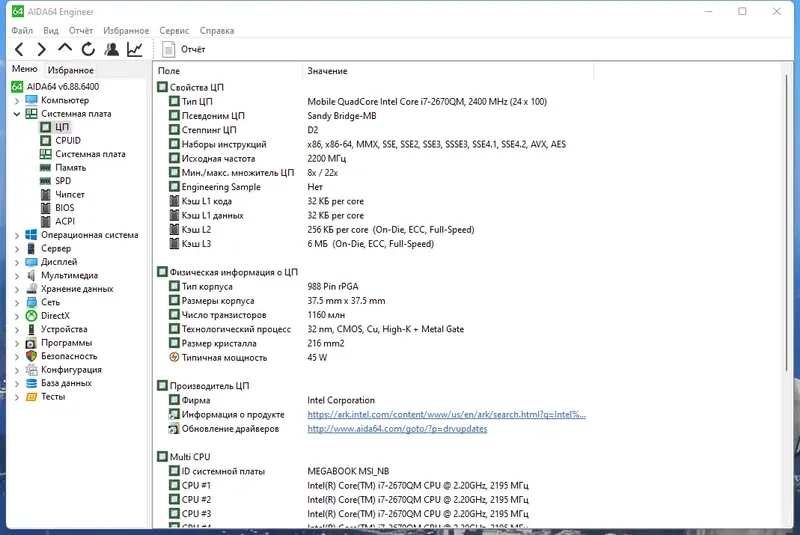Open the aida64.com driver updates link
This screenshot has width=800, height=535.
tap(397, 429)
